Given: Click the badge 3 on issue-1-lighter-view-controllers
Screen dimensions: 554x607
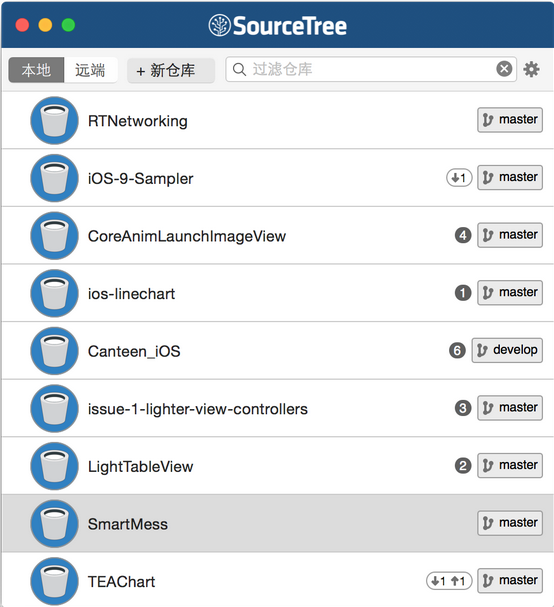Looking at the screenshot, I should pos(463,408).
